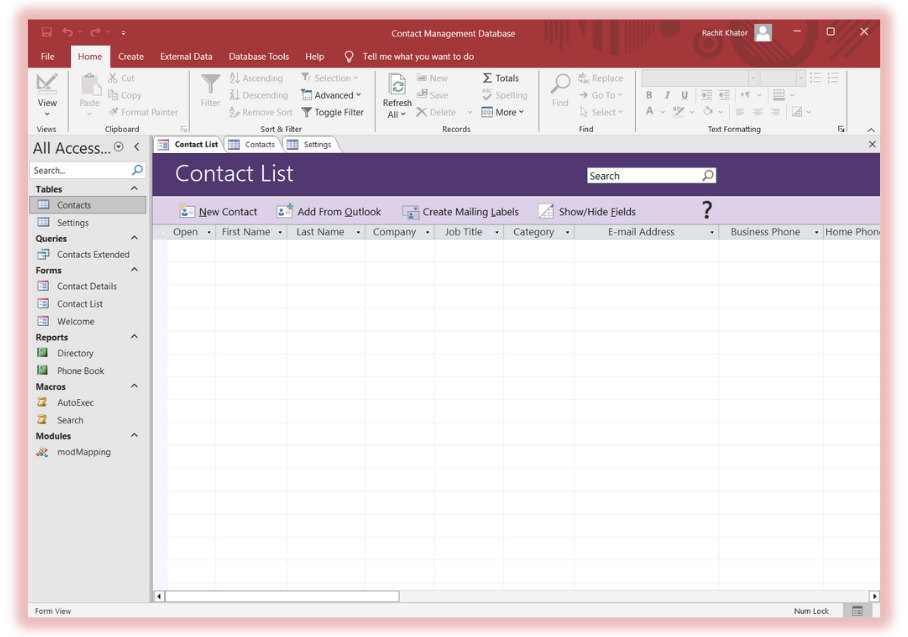Switch to Form View using status bar icon
Image resolution: width=908 pixels, height=637 pixels.
point(857,611)
